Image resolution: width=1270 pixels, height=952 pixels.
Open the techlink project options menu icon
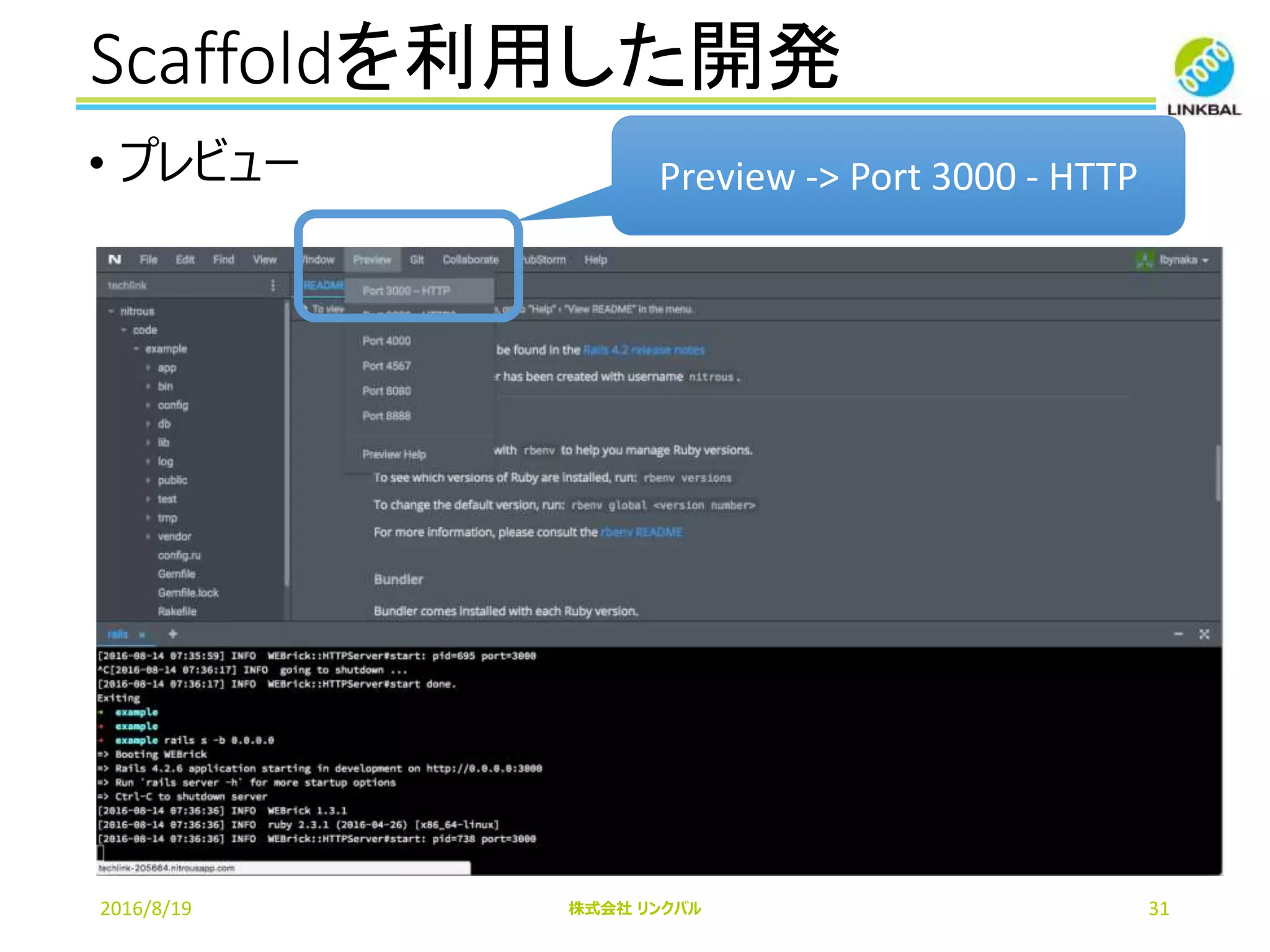273,285
